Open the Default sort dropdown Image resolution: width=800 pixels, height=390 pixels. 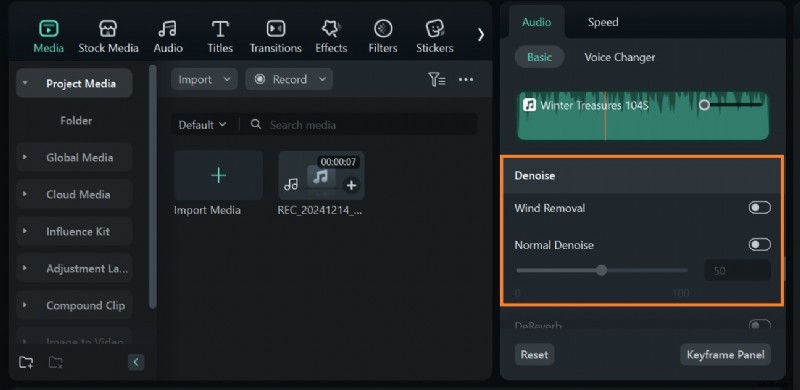[x=202, y=125]
